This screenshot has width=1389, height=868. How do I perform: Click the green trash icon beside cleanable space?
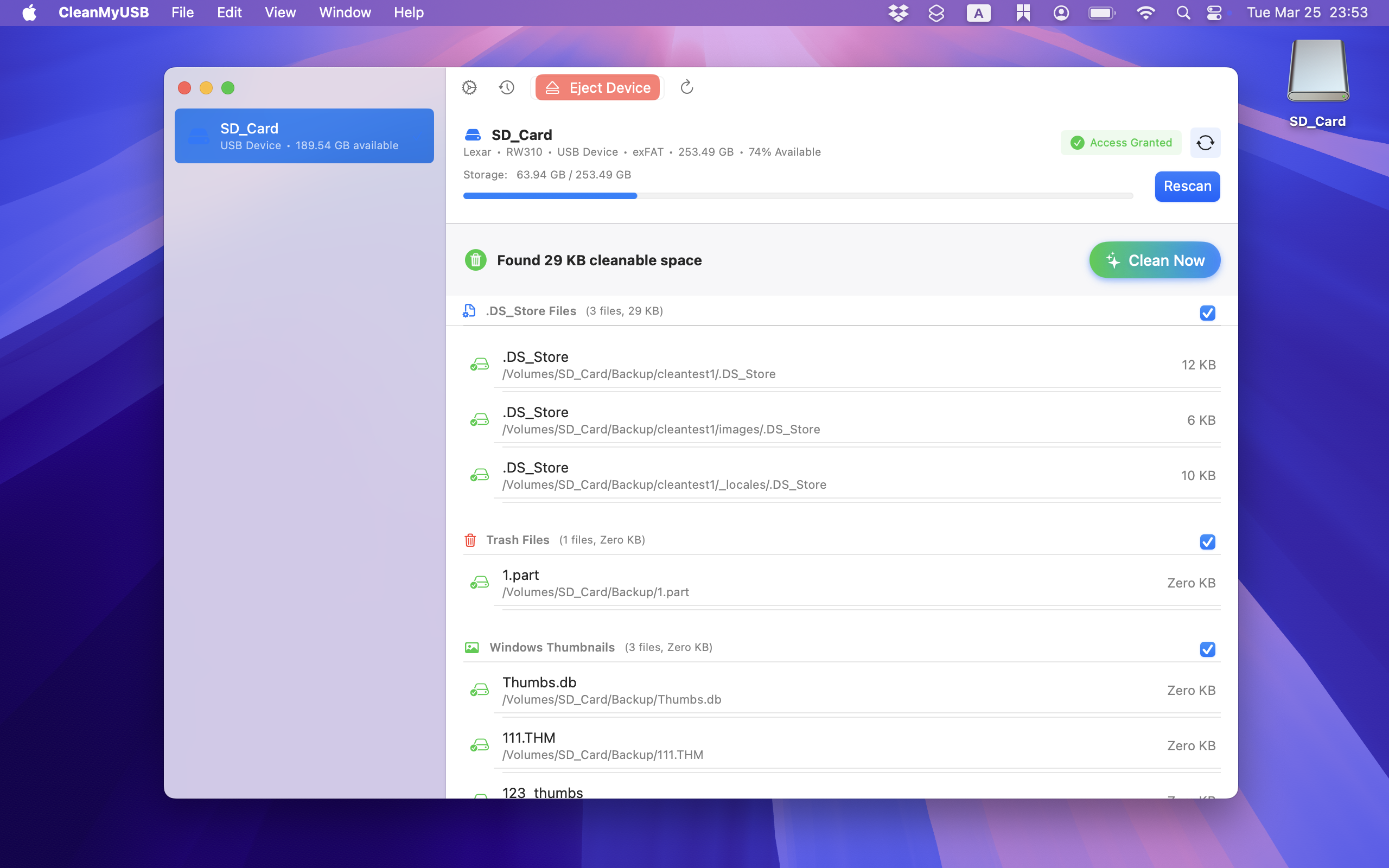475,260
